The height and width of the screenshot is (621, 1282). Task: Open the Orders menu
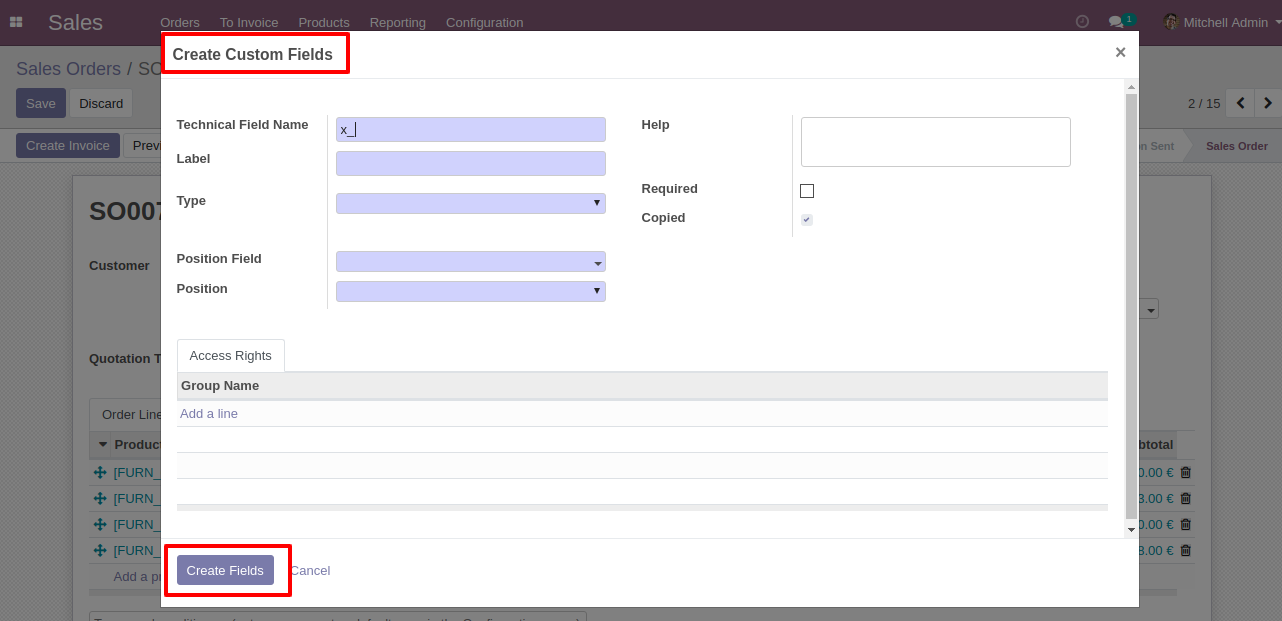pyautogui.click(x=180, y=22)
